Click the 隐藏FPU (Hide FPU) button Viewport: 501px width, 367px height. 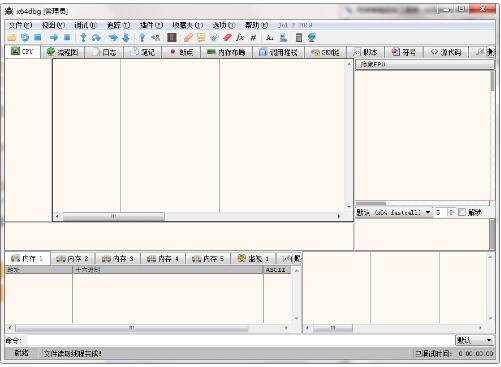tap(424, 64)
